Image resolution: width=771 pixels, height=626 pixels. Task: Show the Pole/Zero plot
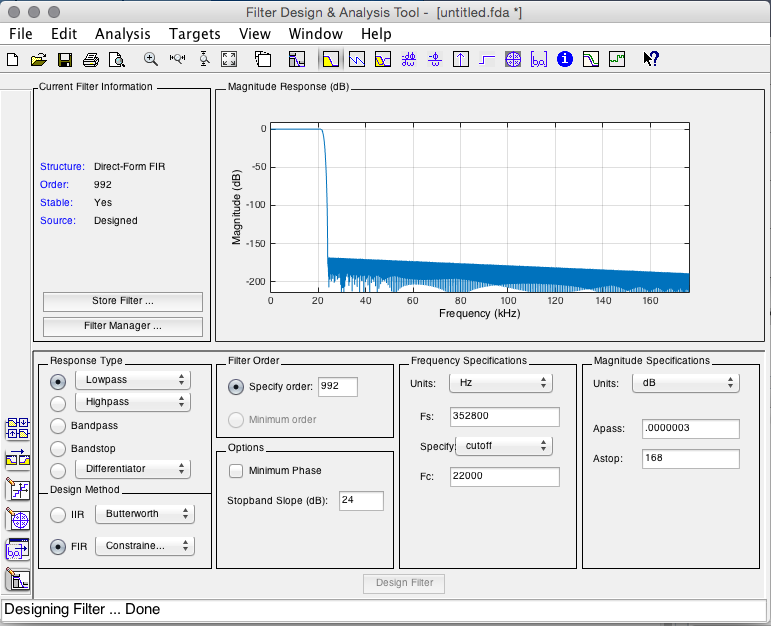click(x=513, y=60)
